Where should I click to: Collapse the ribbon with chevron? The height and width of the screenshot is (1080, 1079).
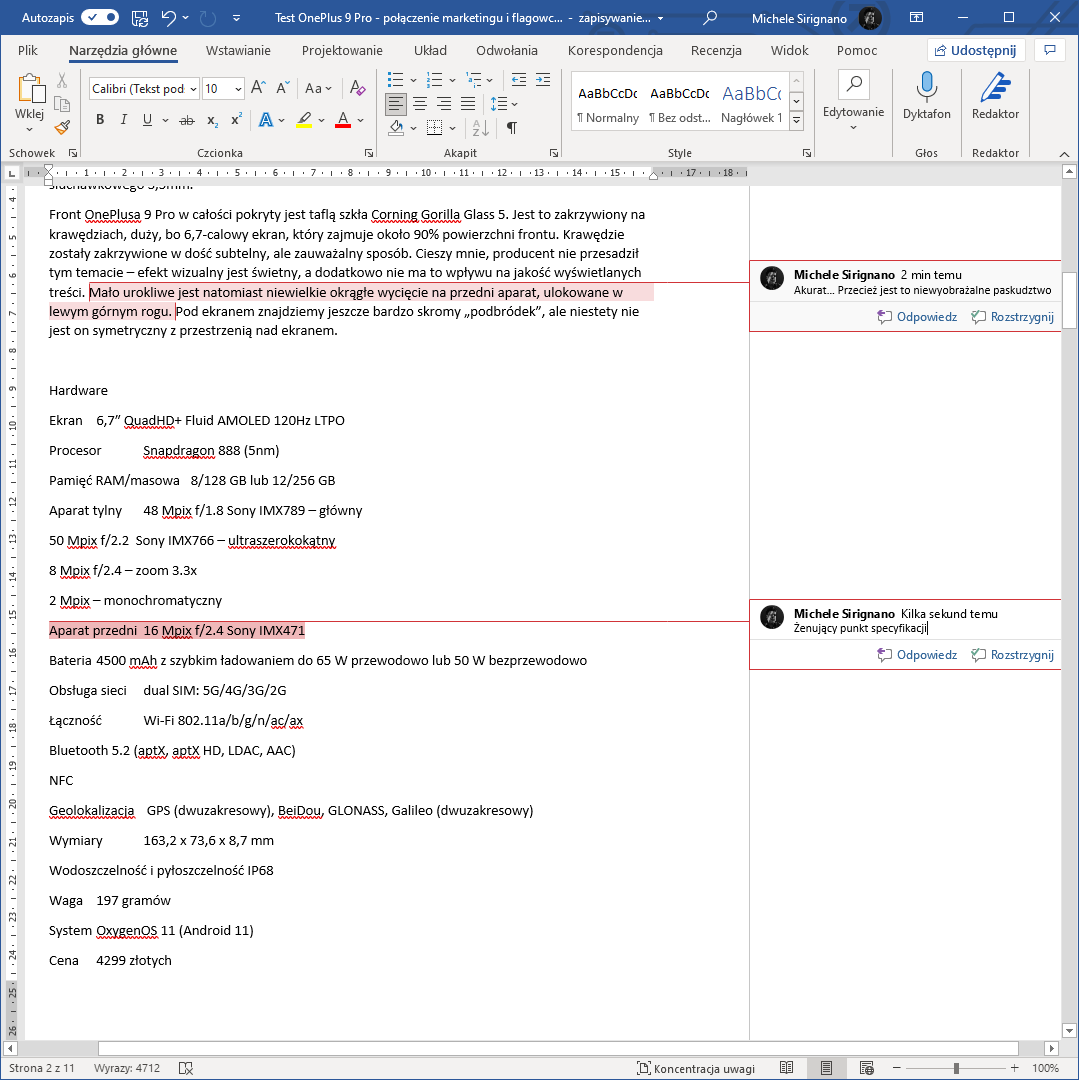(1064, 154)
